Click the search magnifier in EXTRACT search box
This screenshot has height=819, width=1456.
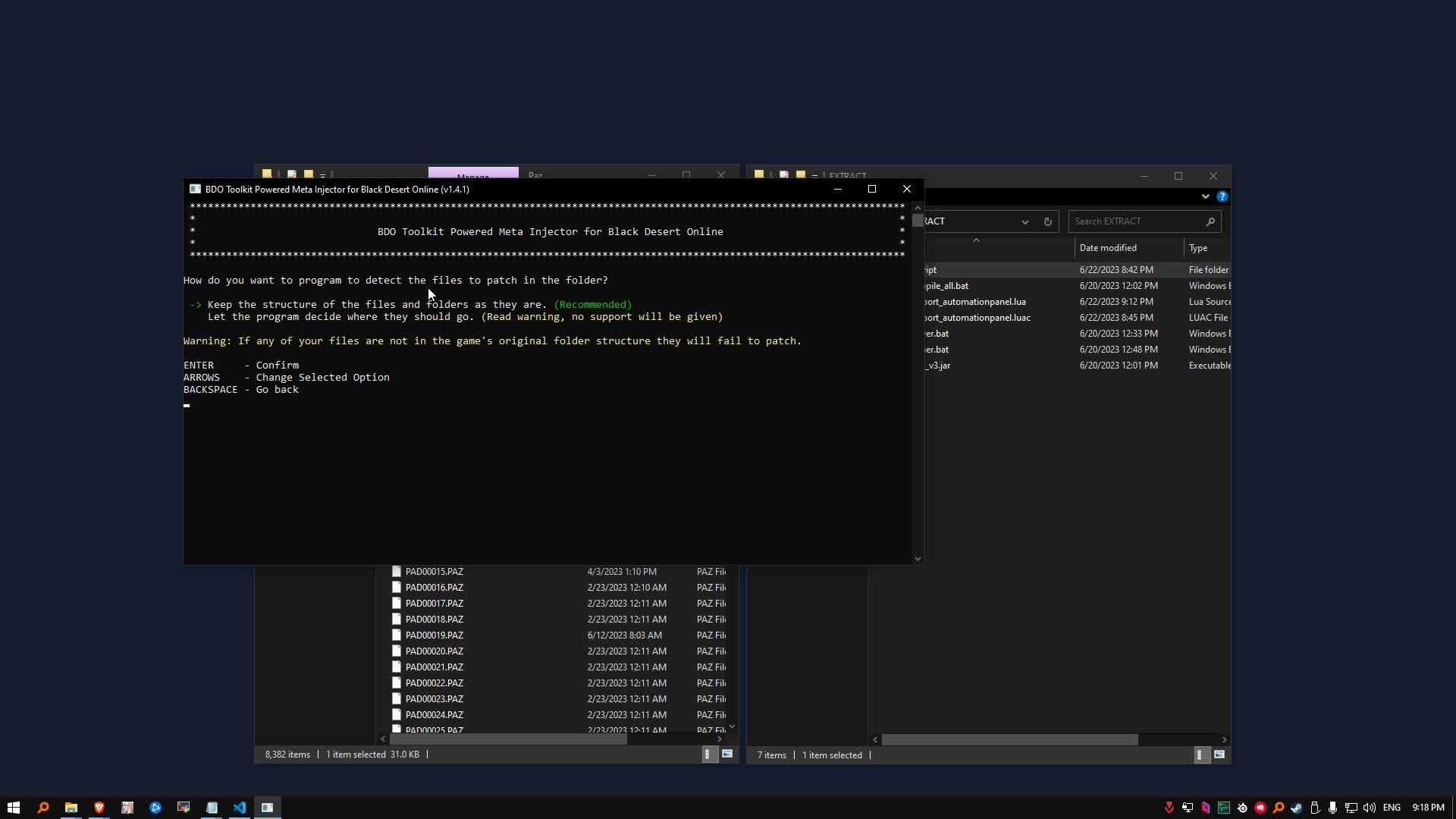point(1210,221)
